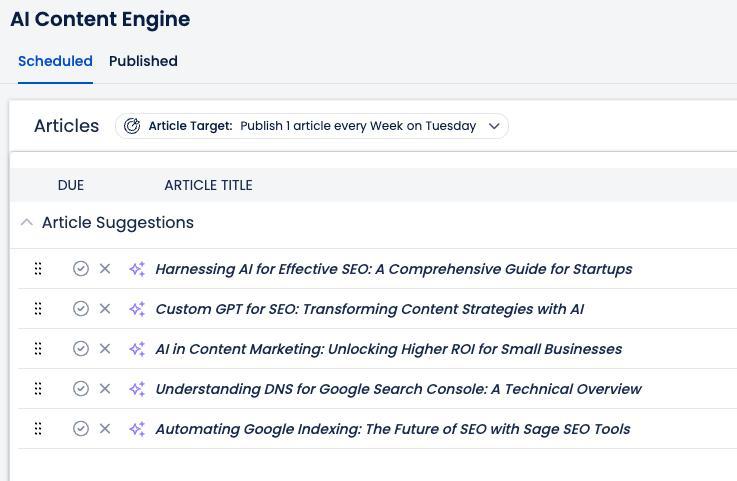
Task: Open the Article Target schedule dropdown
Action: 493,126
